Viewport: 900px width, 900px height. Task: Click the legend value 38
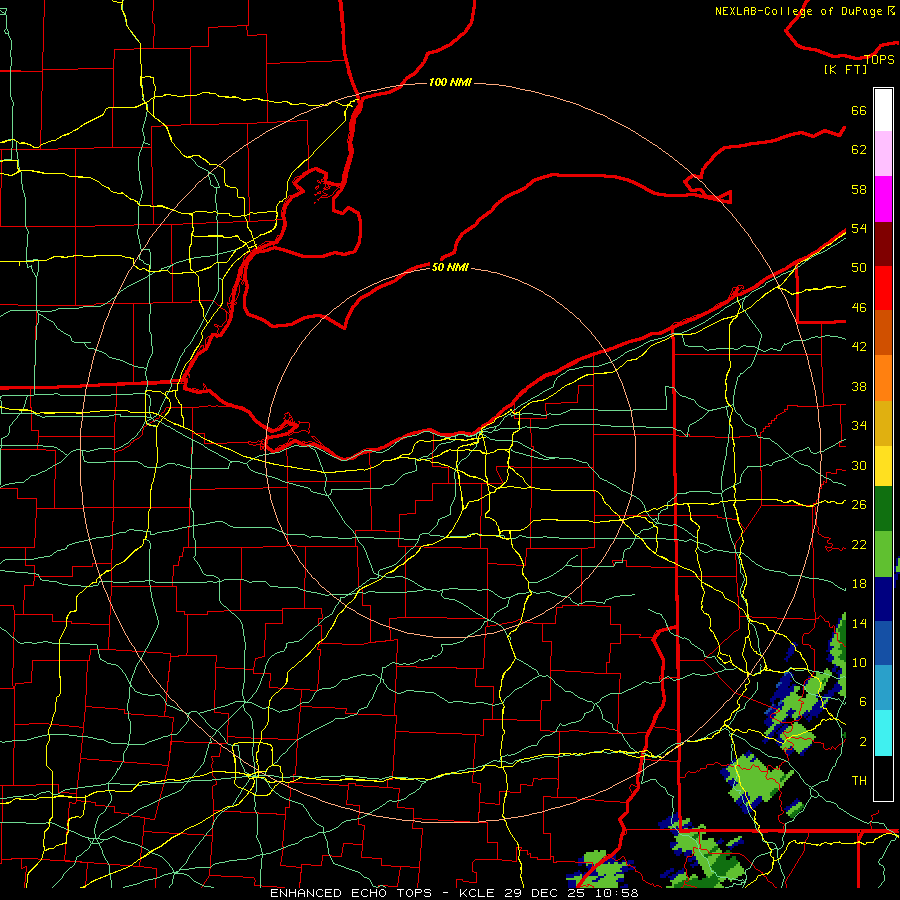[859, 386]
